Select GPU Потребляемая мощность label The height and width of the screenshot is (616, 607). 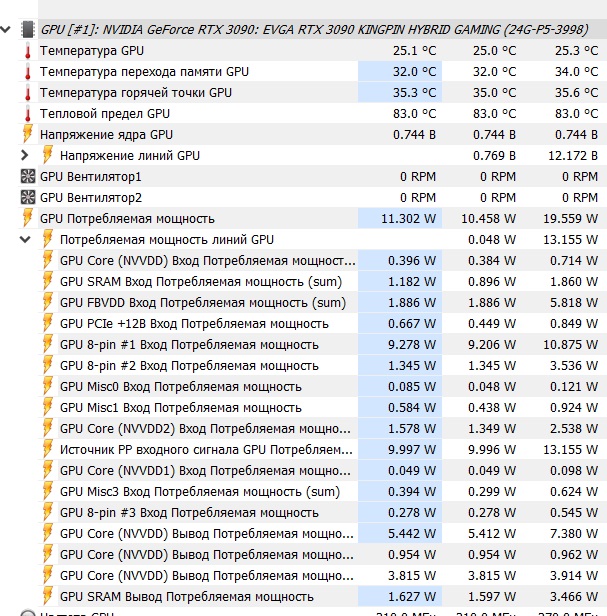click(x=127, y=219)
